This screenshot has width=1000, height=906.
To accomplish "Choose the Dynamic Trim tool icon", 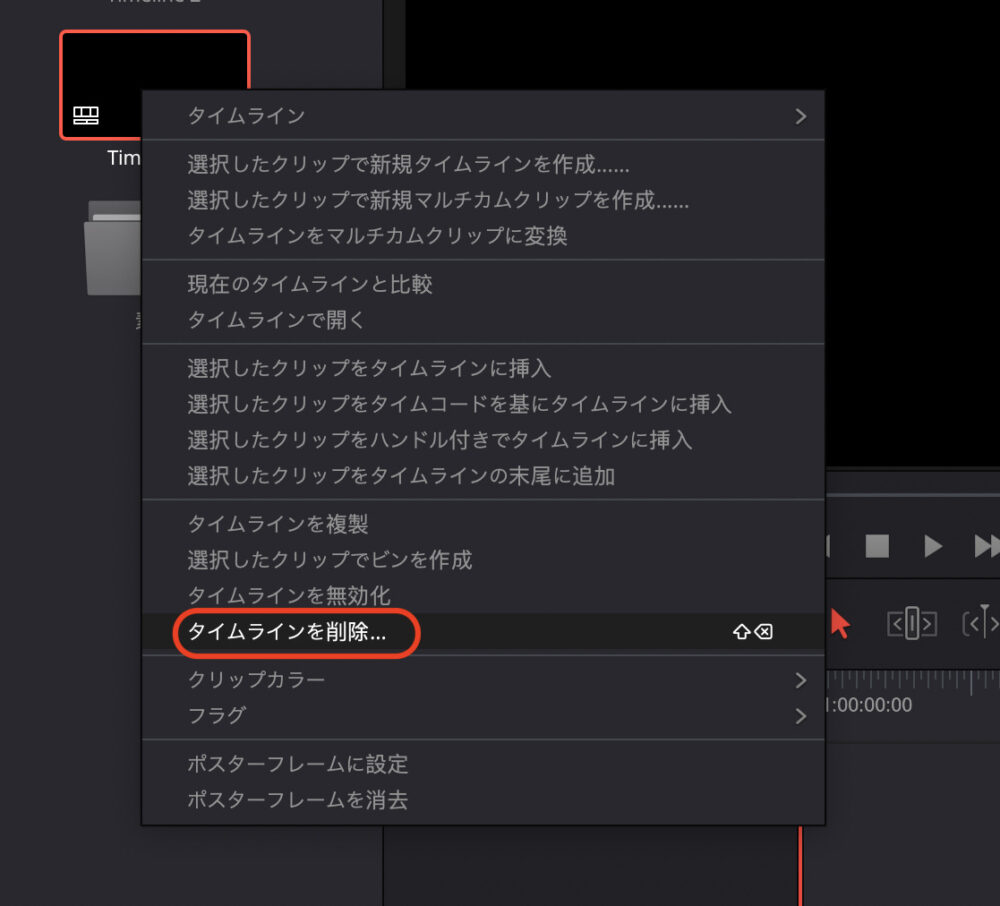I will tap(982, 624).
